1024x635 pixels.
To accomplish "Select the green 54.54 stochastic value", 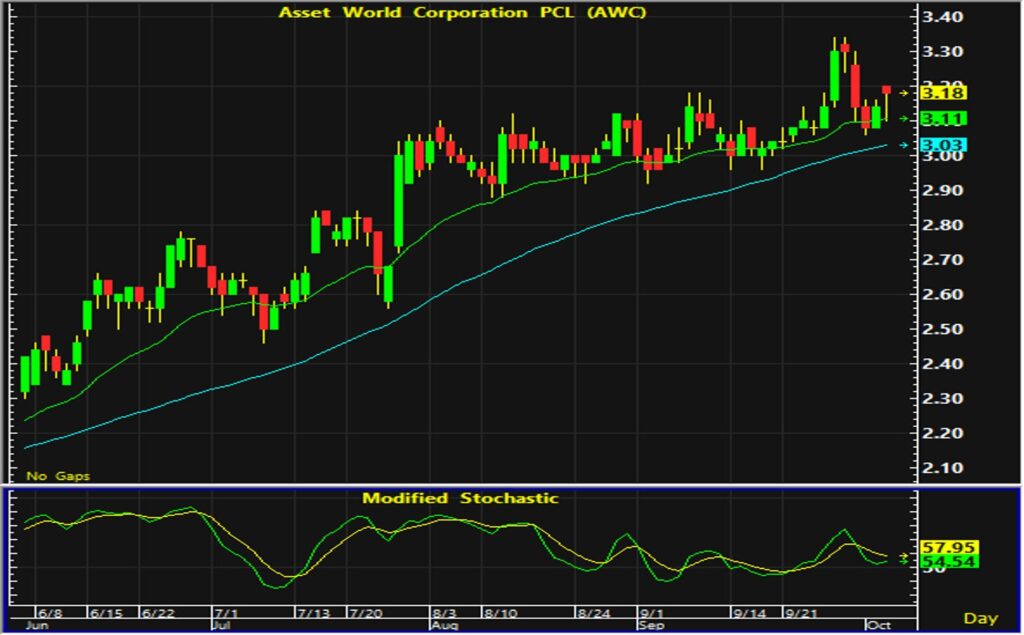I will 949,562.
